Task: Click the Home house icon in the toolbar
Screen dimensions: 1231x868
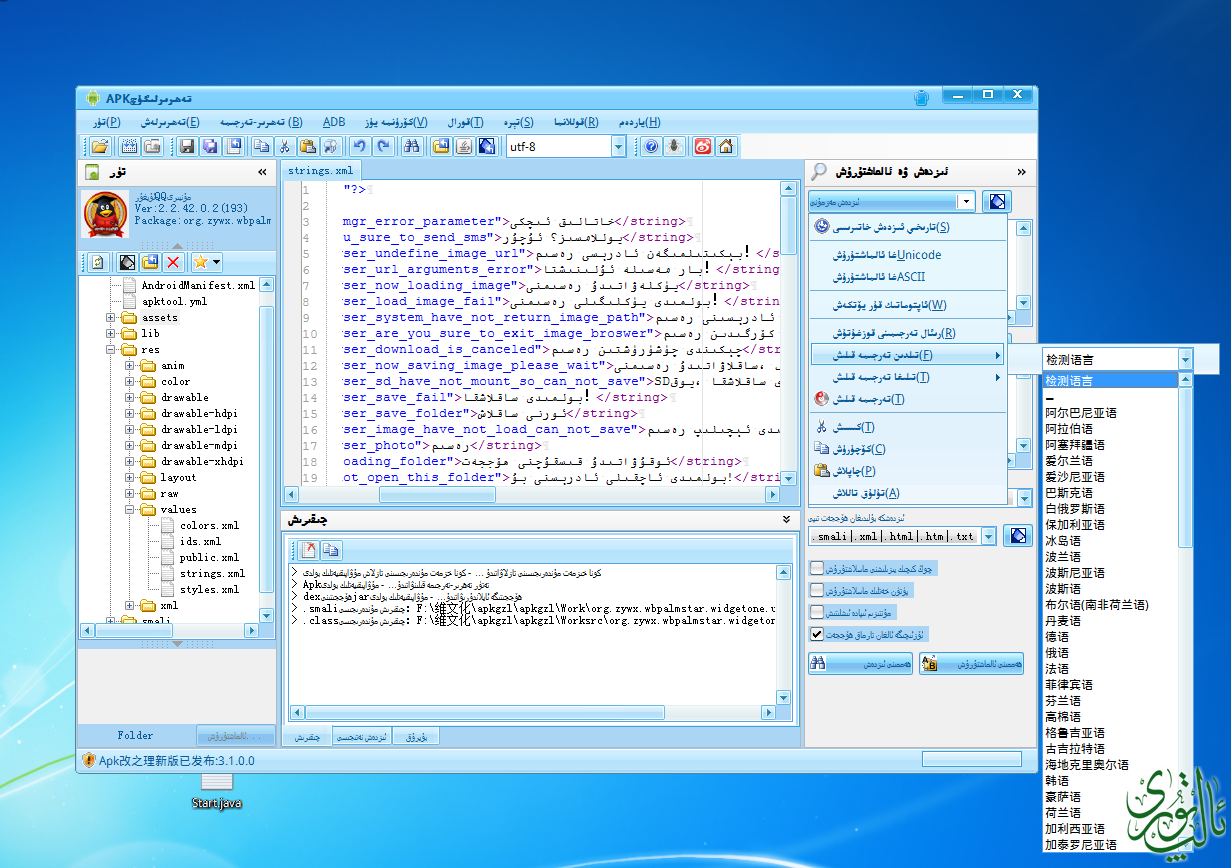Action: [726, 147]
